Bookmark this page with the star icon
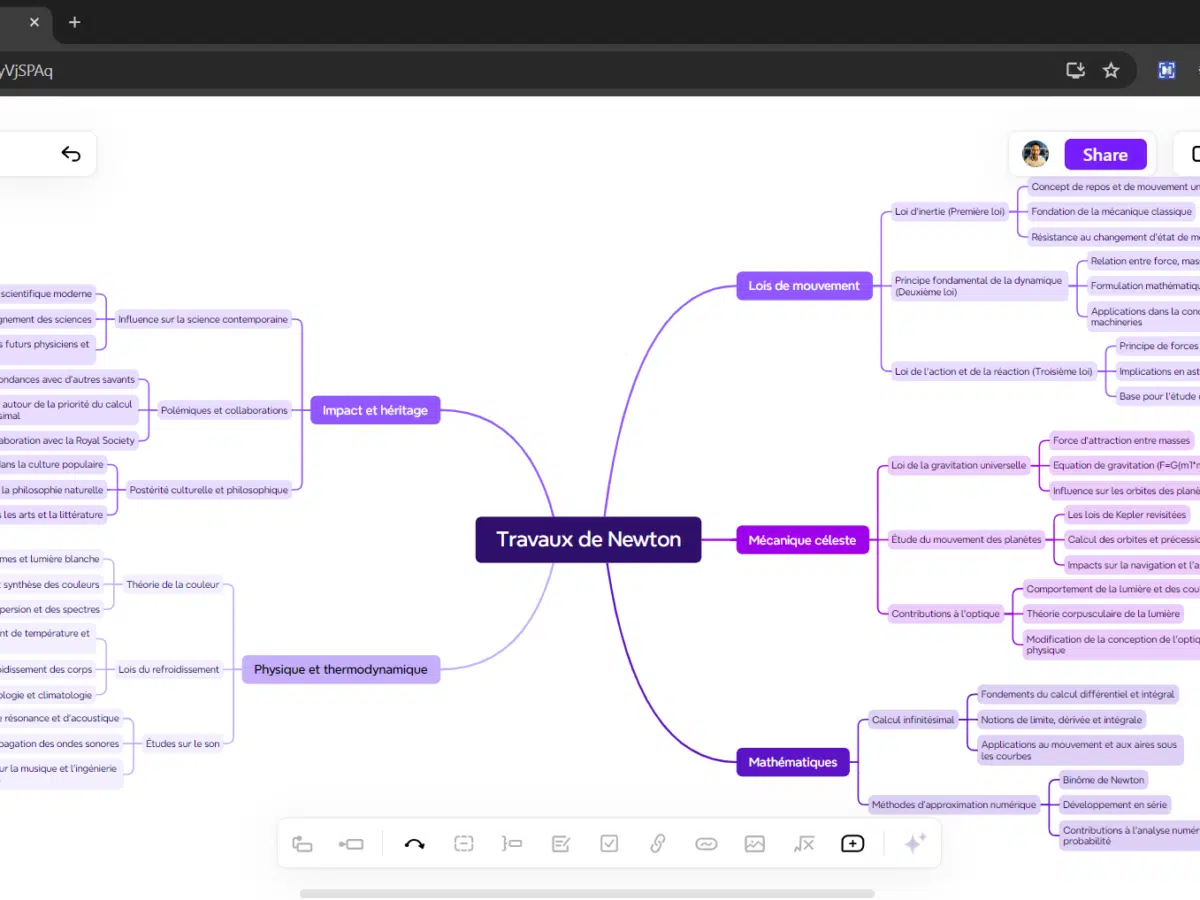This screenshot has height=900, width=1200. click(1111, 70)
